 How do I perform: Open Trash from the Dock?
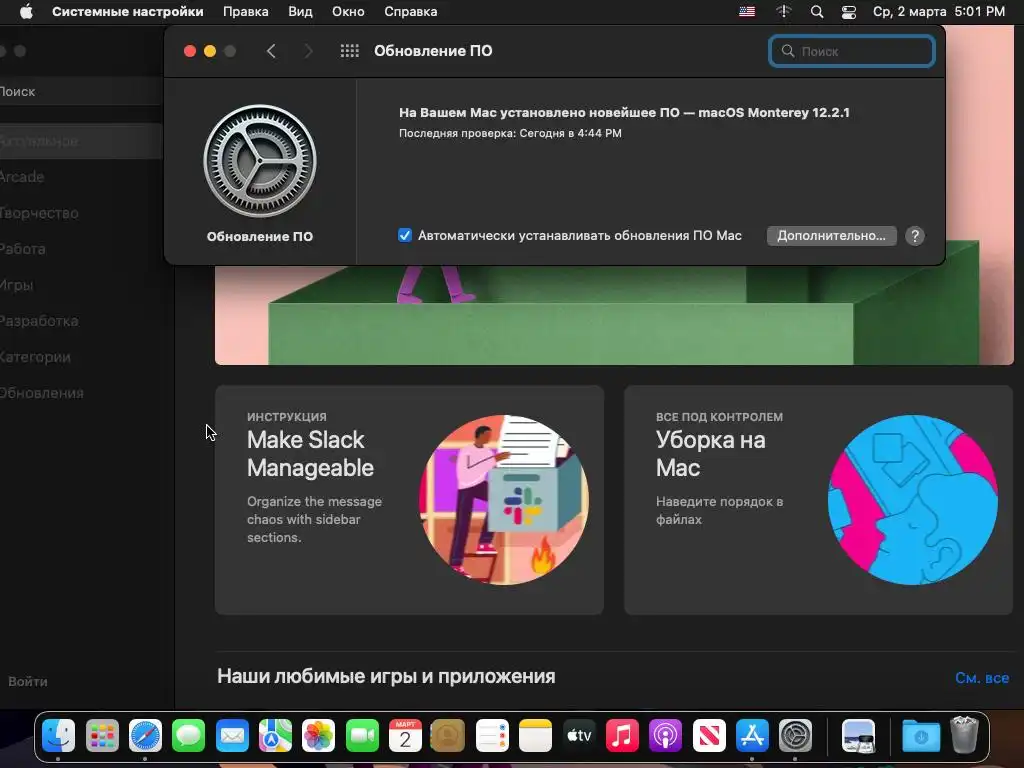964,735
